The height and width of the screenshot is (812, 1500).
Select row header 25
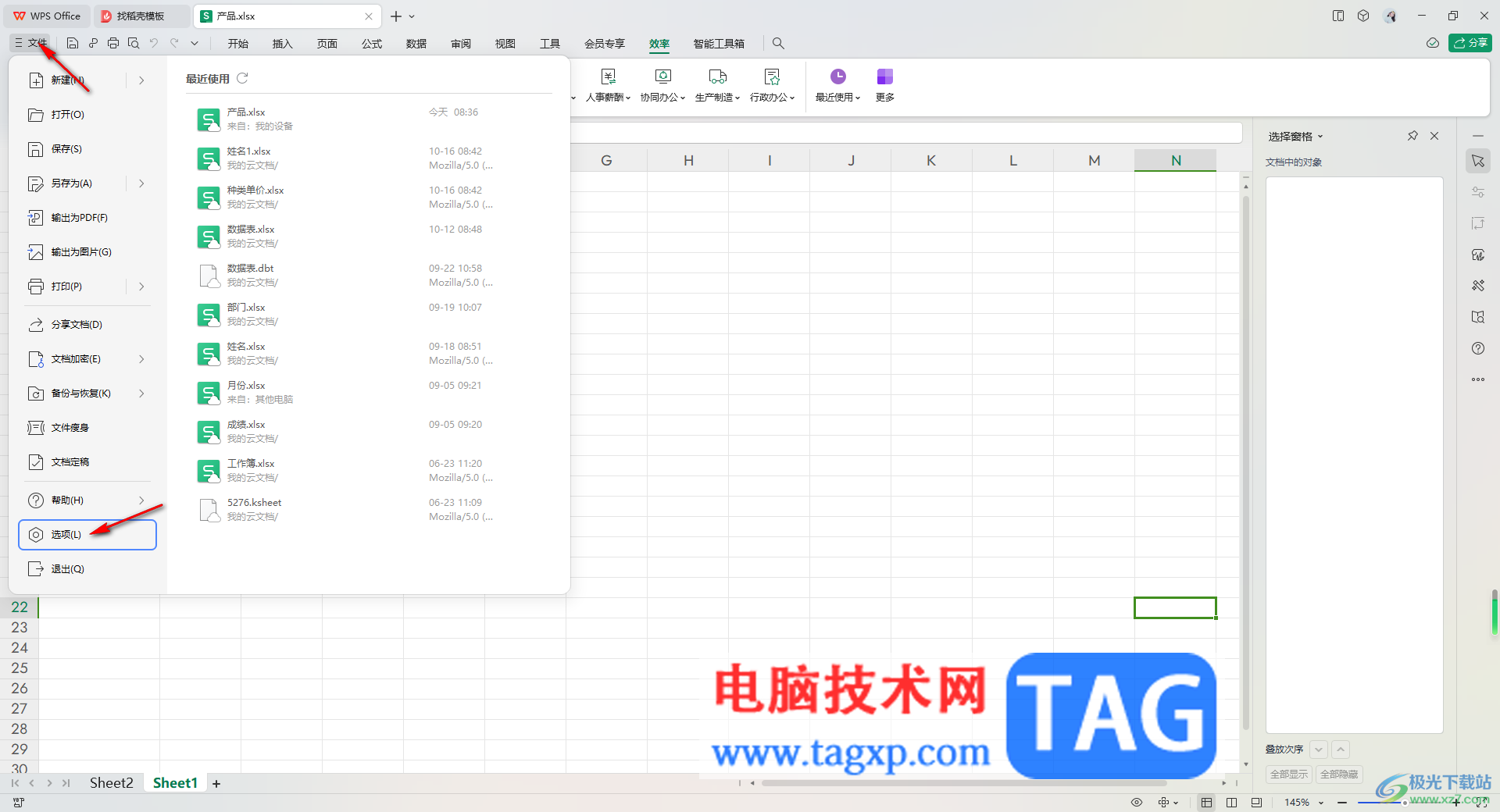coord(20,668)
